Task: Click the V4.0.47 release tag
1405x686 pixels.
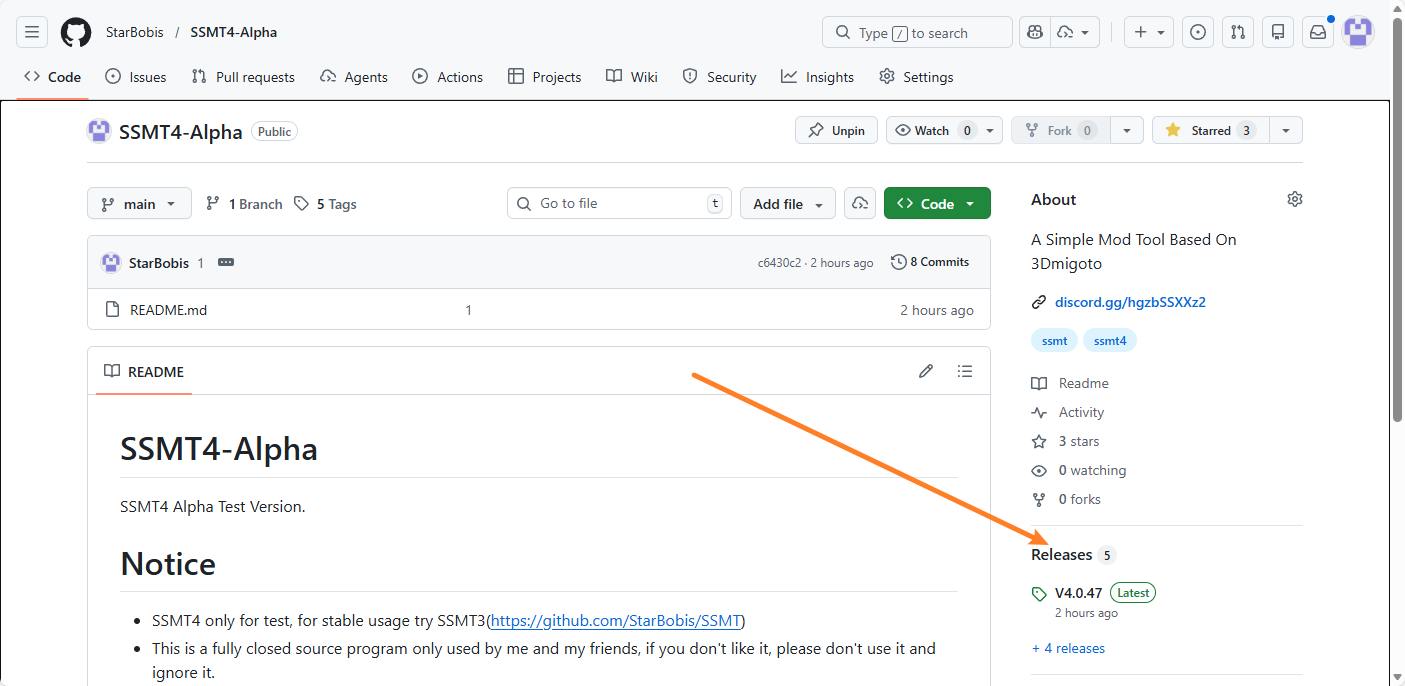Action: coord(1078,592)
